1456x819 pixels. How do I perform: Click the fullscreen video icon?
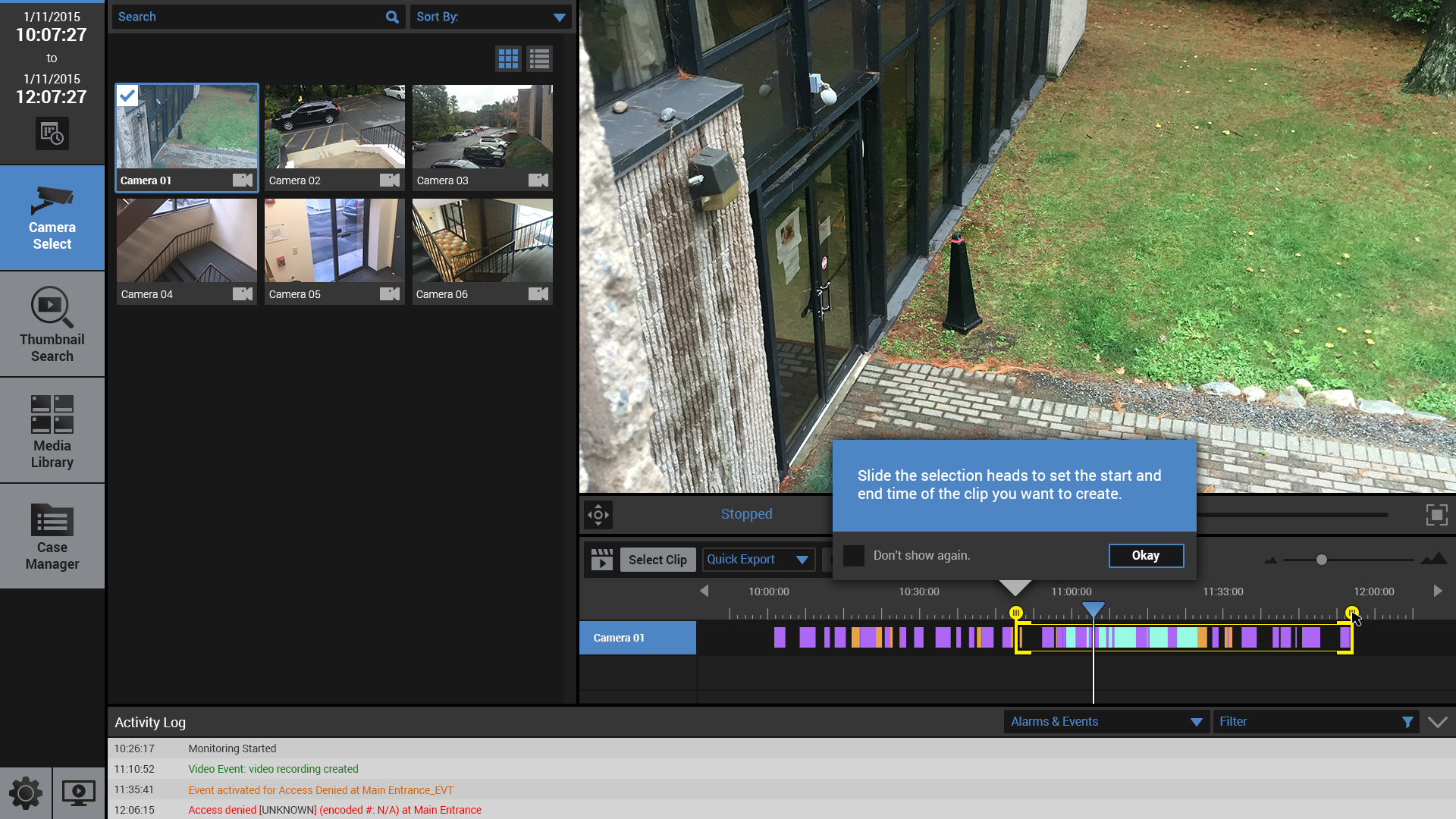[x=1436, y=515]
